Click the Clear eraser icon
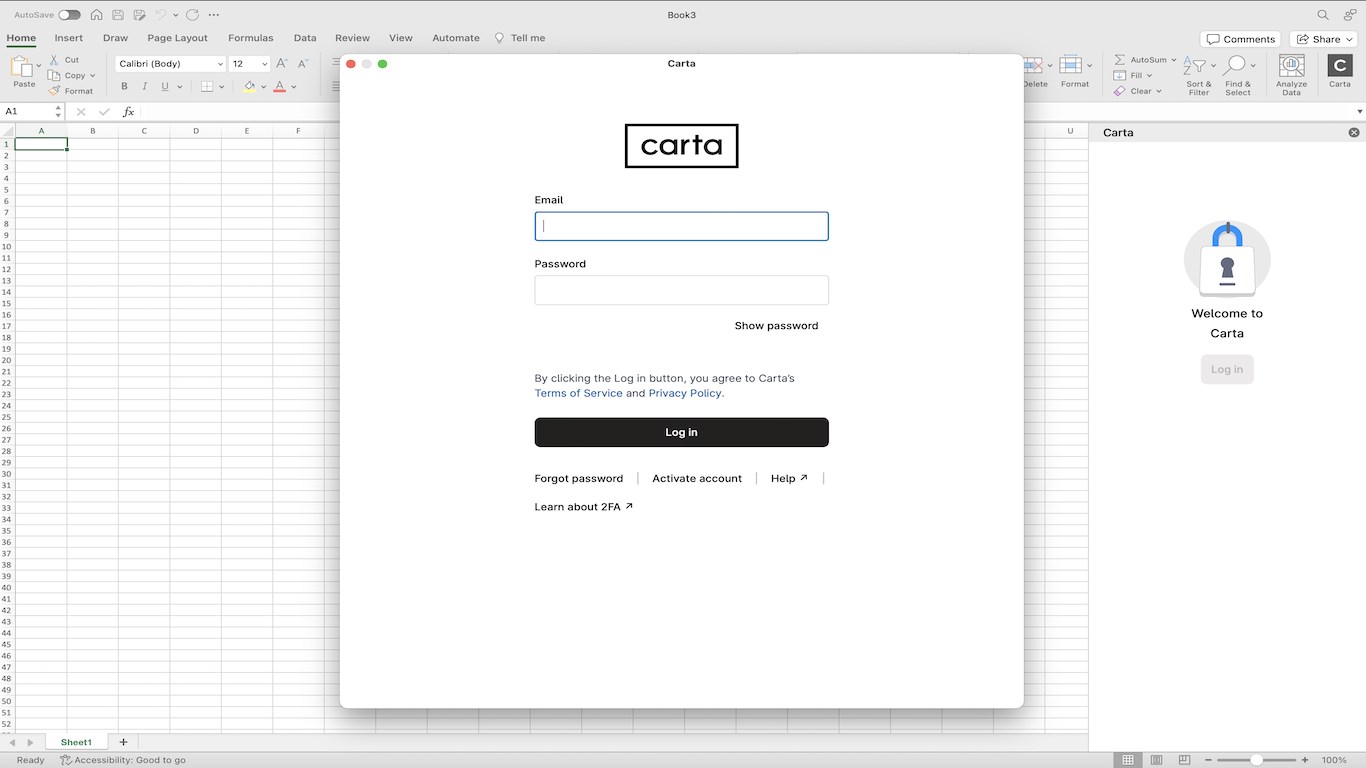The height and width of the screenshot is (768, 1366). coord(1120,91)
